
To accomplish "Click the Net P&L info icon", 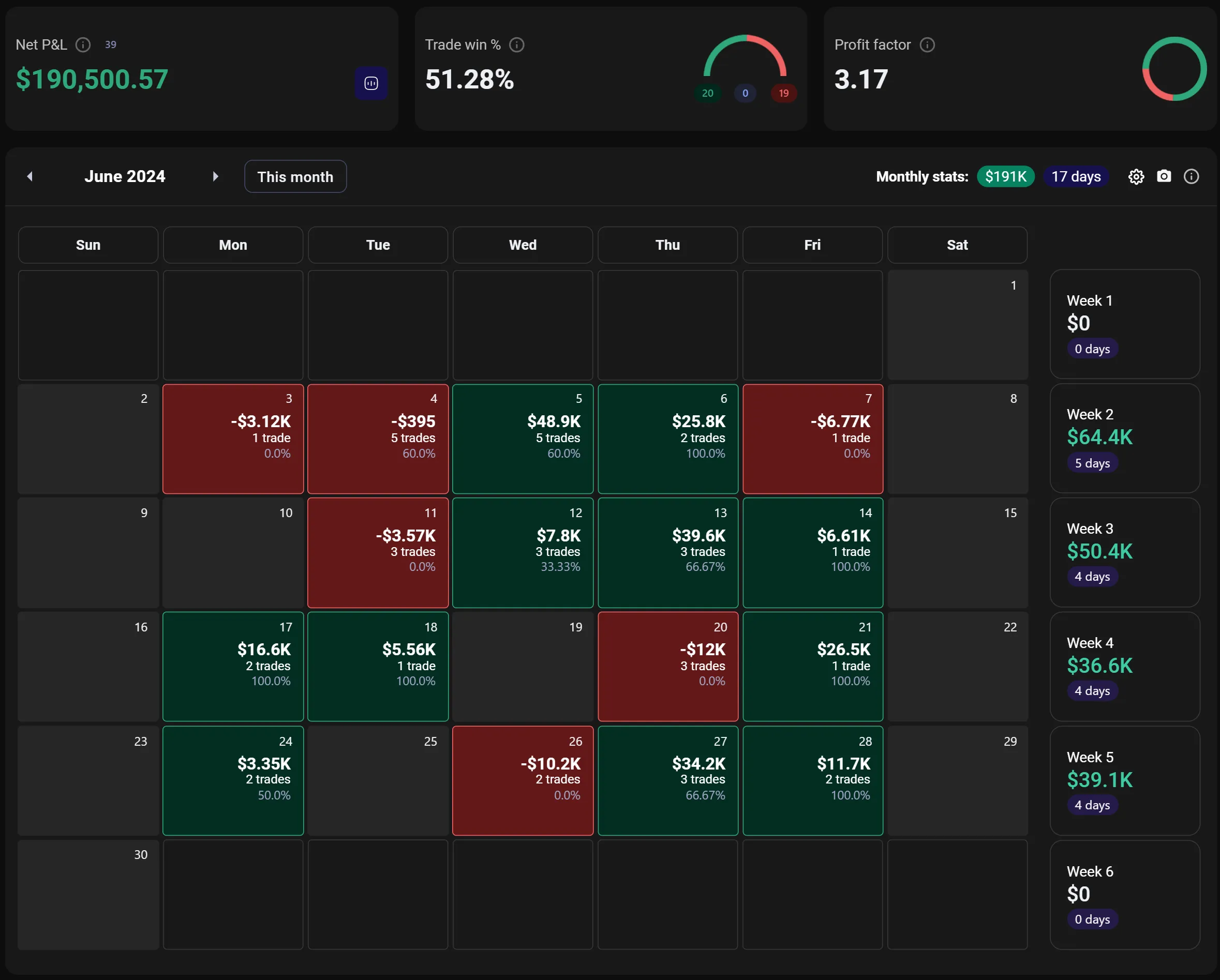I will pos(83,44).
